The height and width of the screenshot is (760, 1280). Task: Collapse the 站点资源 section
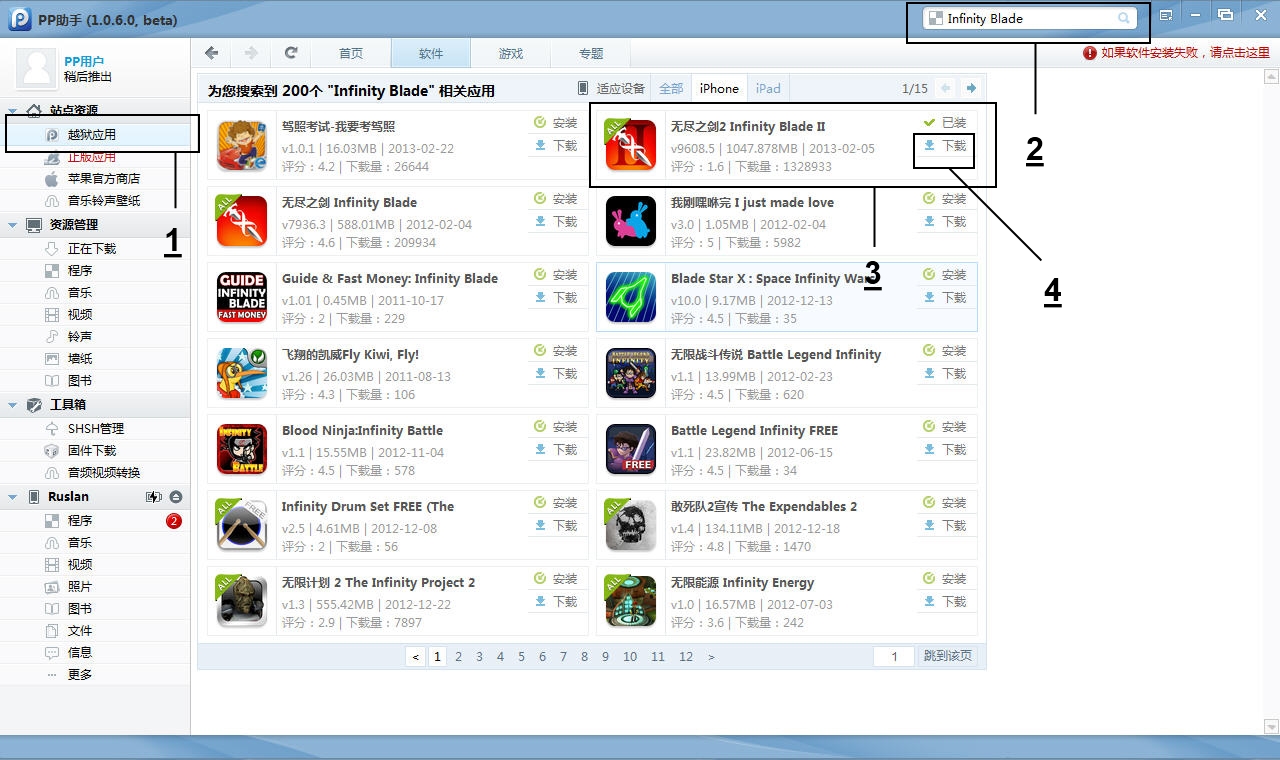click(x=13, y=111)
